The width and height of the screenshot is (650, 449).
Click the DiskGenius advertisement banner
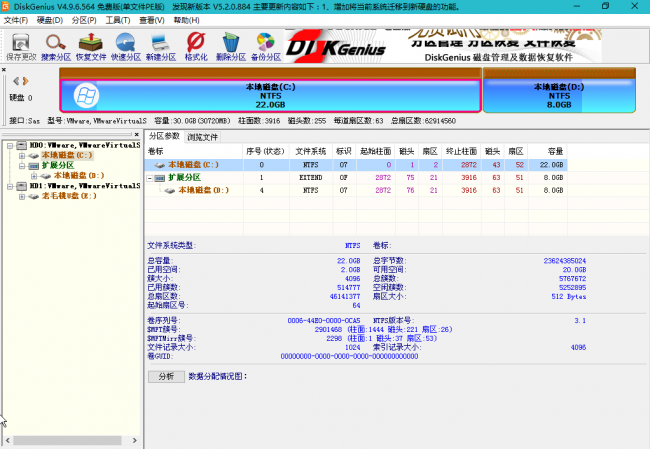(443, 46)
